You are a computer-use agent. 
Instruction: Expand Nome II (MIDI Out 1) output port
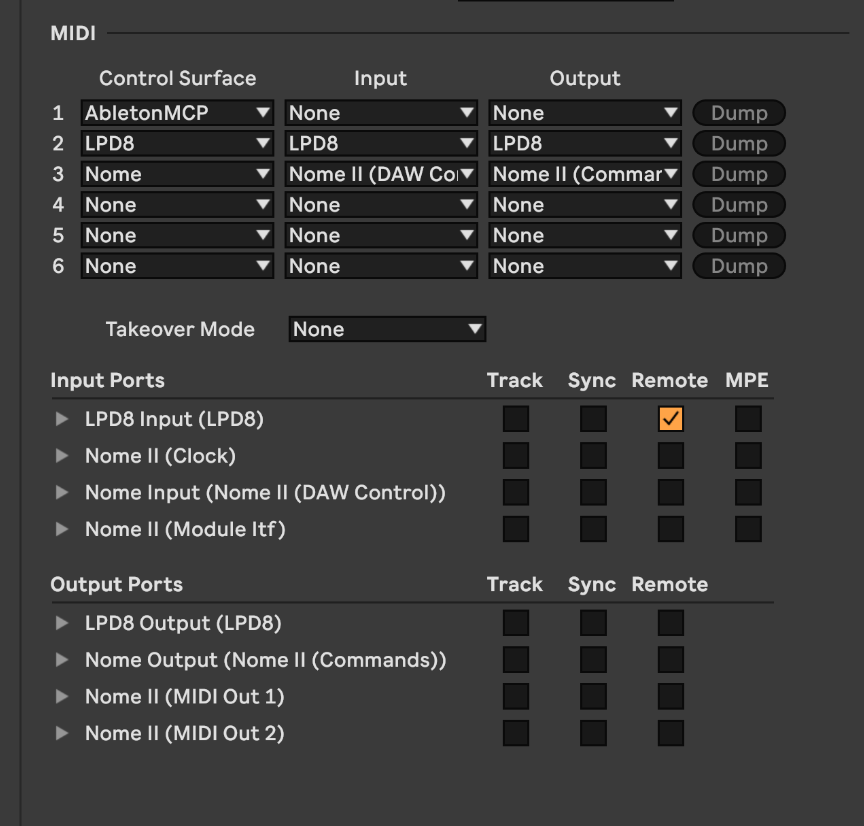point(63,697)
